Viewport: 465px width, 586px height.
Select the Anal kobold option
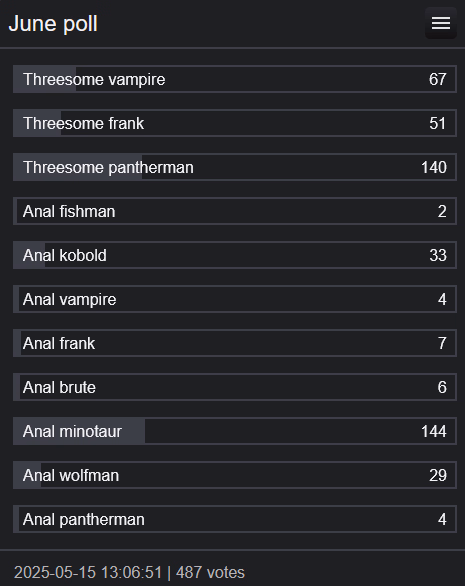[235, 255]
